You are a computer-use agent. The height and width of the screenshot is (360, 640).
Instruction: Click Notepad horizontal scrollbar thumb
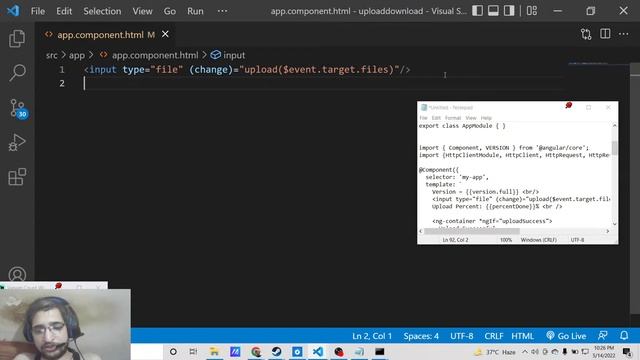click(472, 231)
